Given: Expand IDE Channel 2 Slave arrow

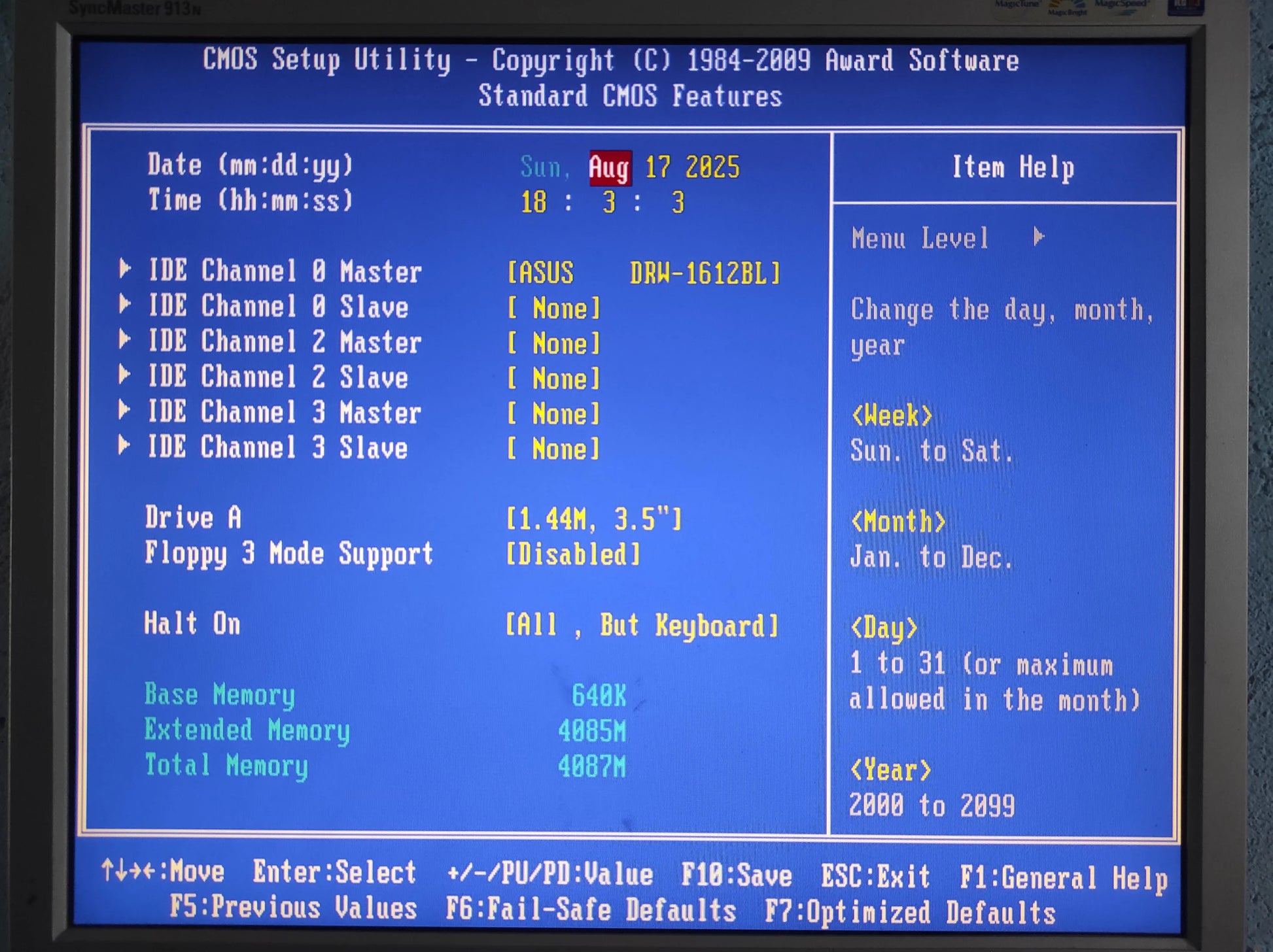Looking at the screenshot, I should 124,374.
